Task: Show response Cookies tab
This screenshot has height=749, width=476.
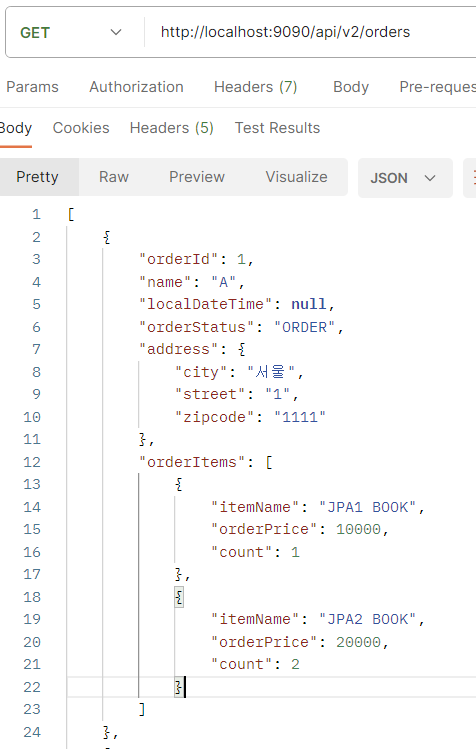Action: tap(81, 128)
